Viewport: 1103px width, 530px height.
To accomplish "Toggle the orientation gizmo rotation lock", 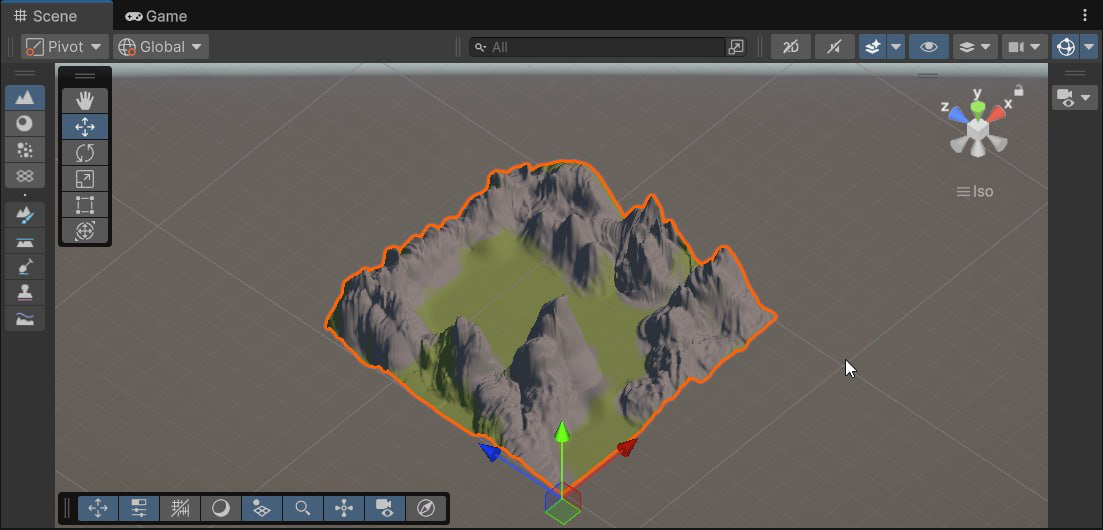I will [1019, 90].
